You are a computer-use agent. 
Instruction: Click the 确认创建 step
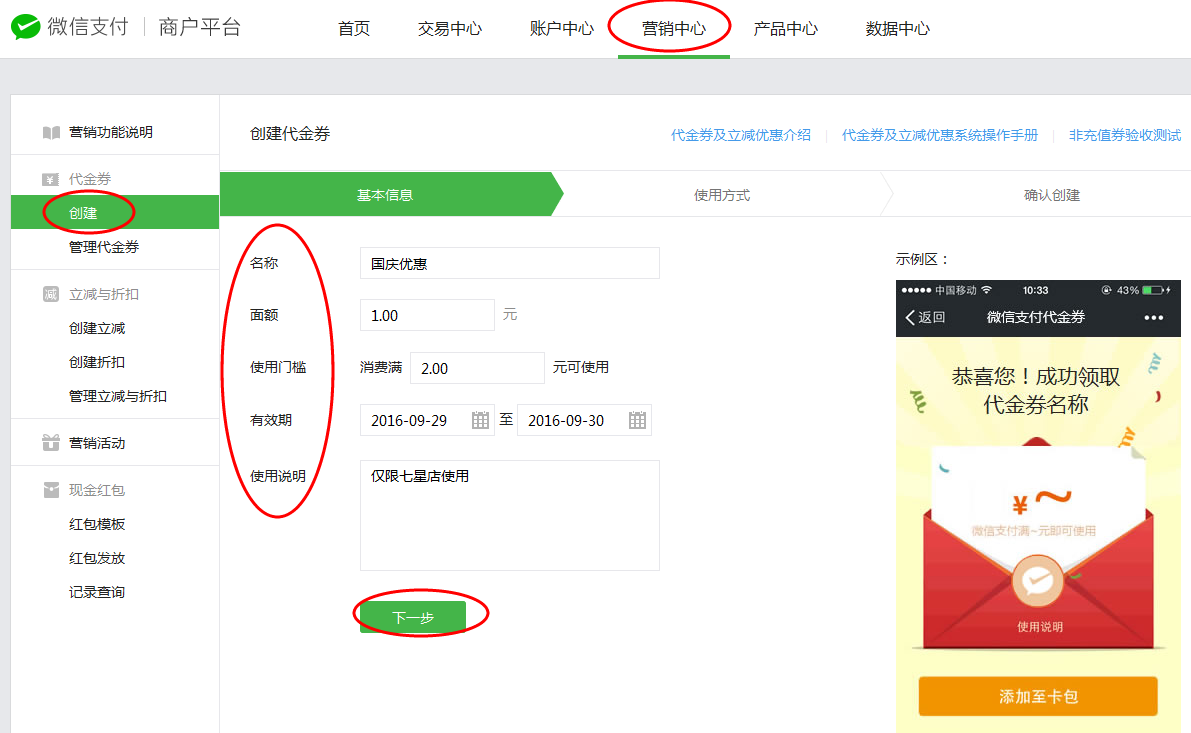[x=1051, y=195]
